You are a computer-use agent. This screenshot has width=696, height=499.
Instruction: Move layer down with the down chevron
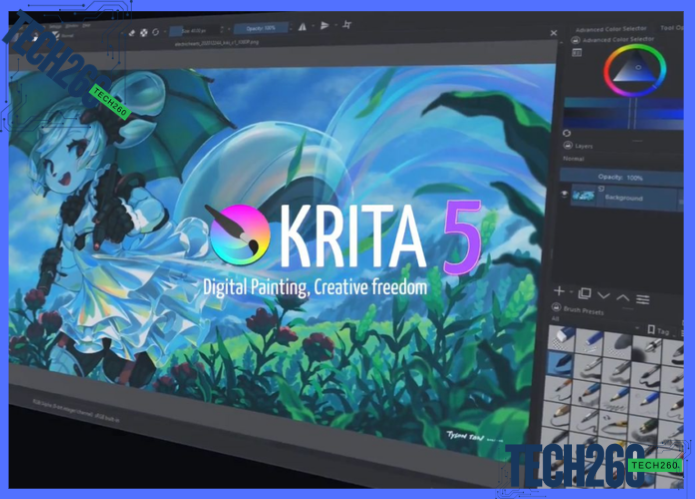[x=603, y=296]
